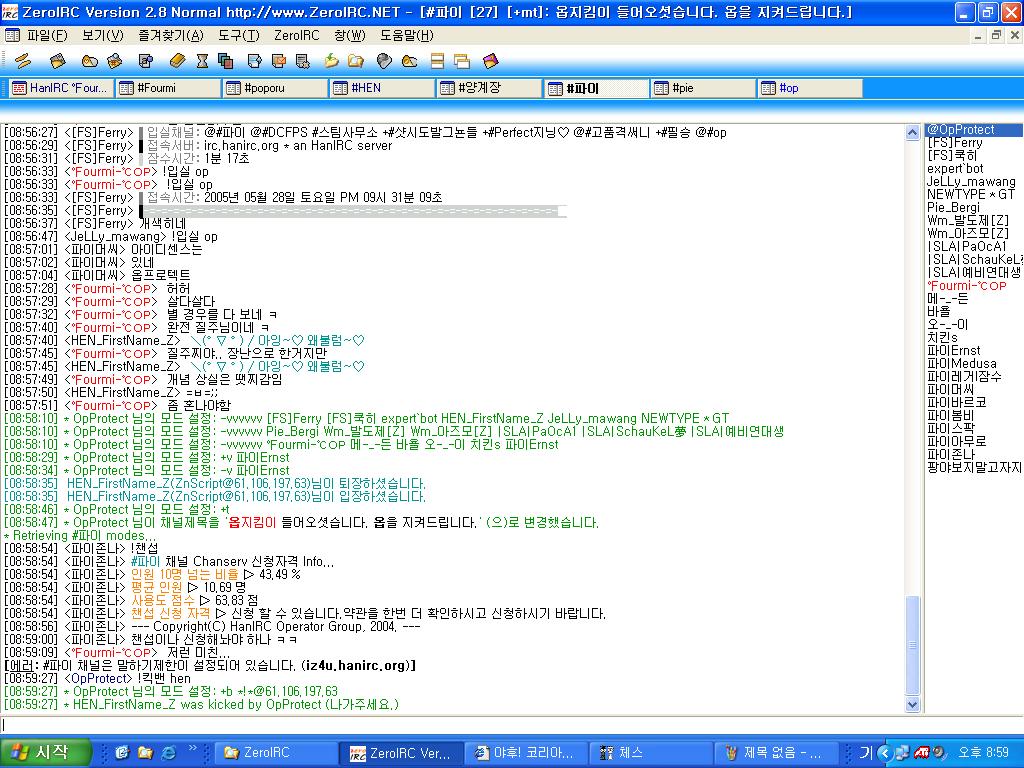Click the tile windows horizontally icon
The height and width of the screenshot is (768, 1024).
click(x=437, y=61)
